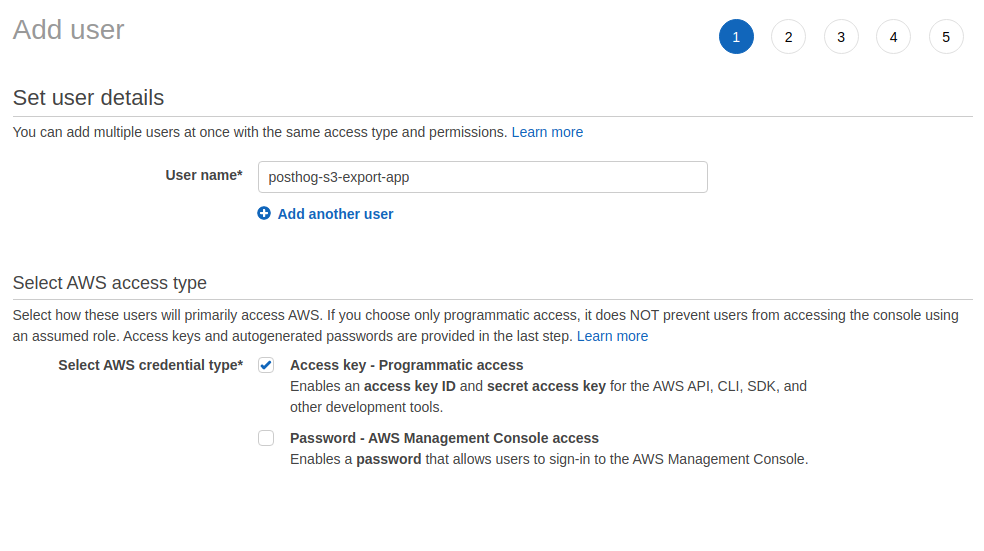This screenshot has height=551, width=984.
Task: Click the Set user details section heading
Action: pyautogui.click(x=88, y=98)
